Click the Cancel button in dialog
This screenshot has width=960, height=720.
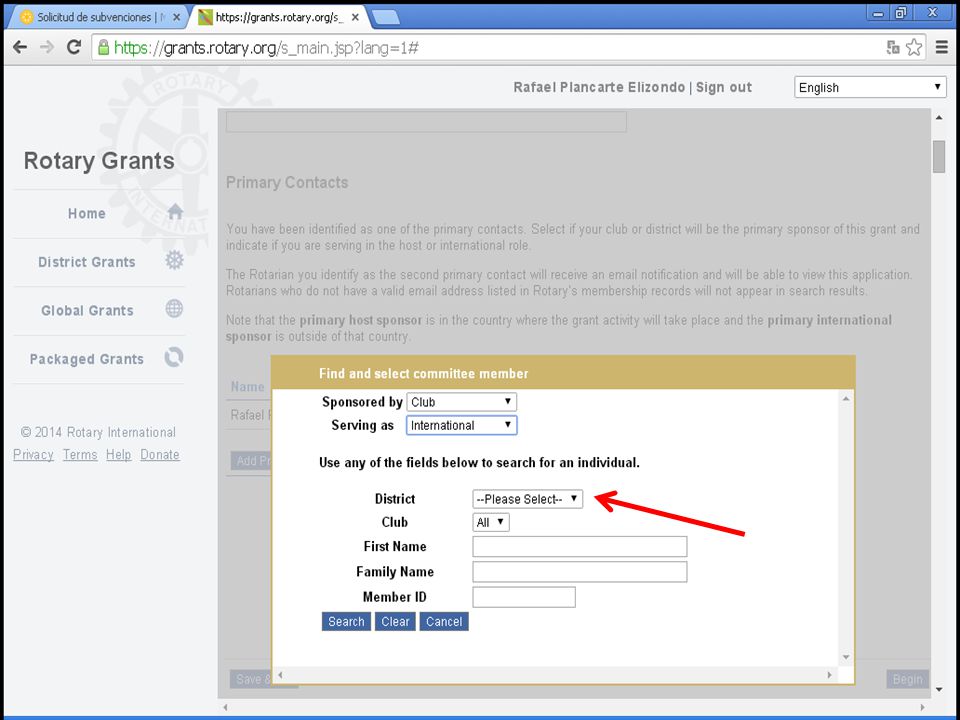tap(444, 621)
